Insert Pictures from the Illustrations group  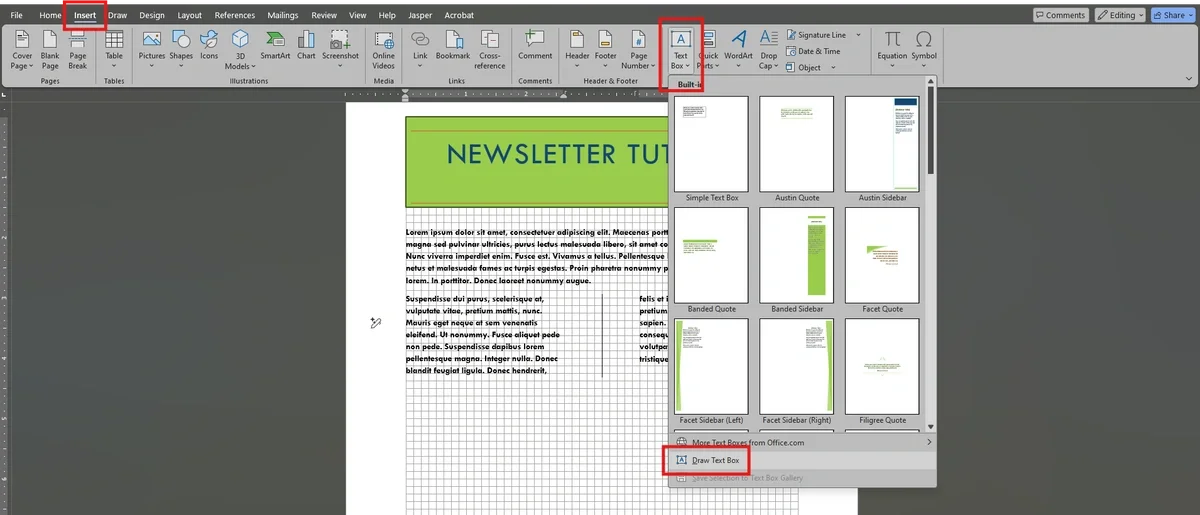[152, 48]
